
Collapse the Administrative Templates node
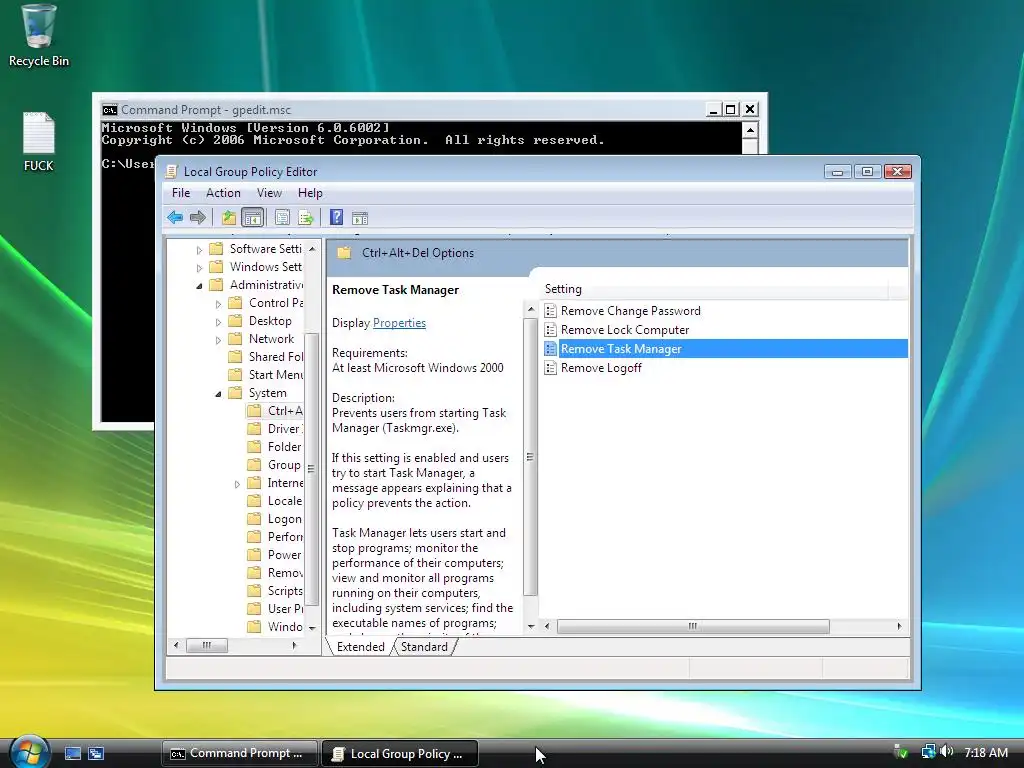(x=199, y=285)
